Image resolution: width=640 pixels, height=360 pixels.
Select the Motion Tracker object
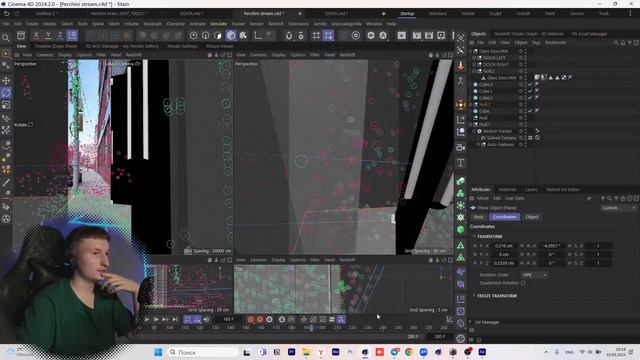coord(497,131)
